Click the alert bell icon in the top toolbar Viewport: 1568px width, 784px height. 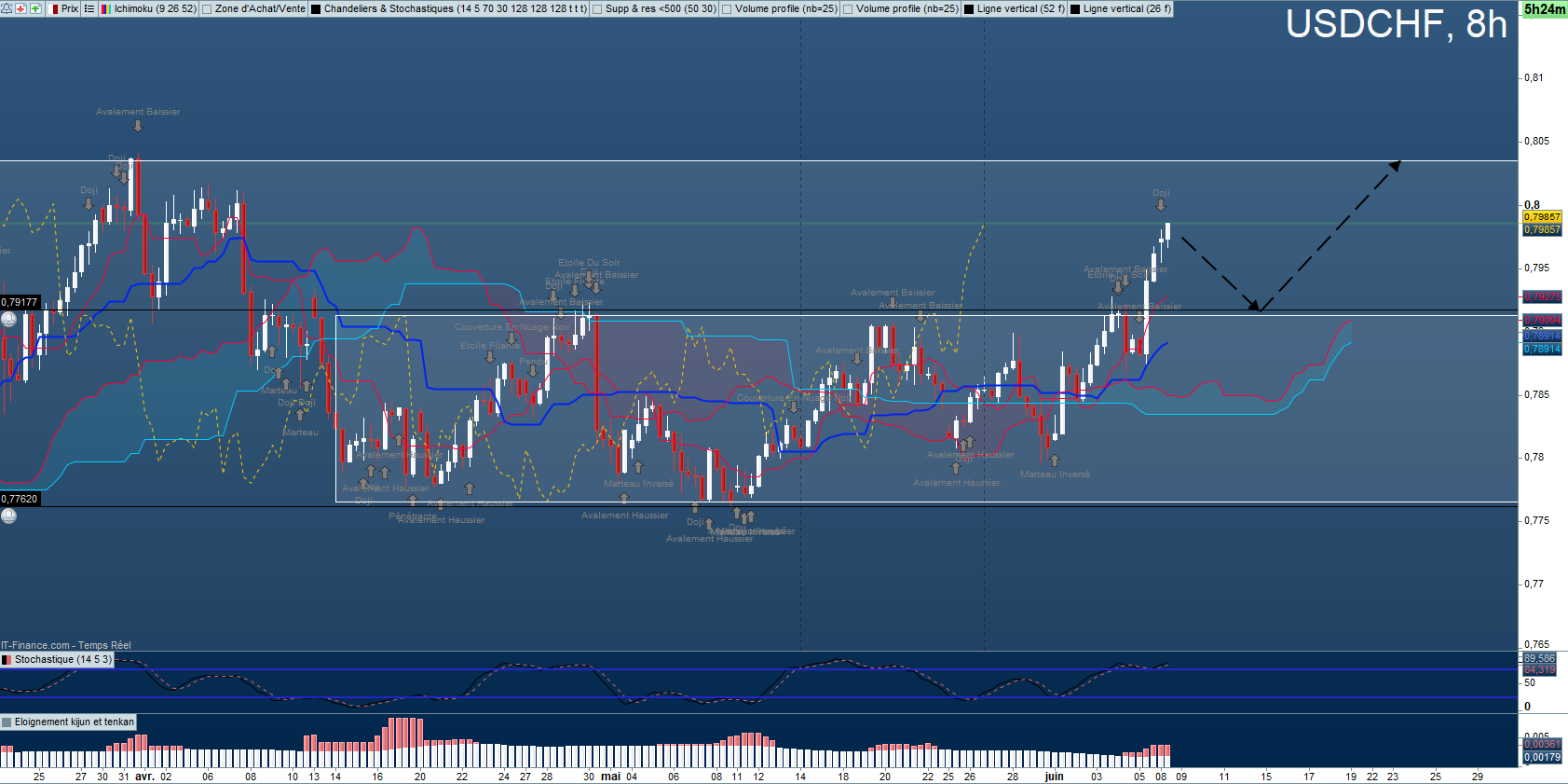click(x=7, y=8)
